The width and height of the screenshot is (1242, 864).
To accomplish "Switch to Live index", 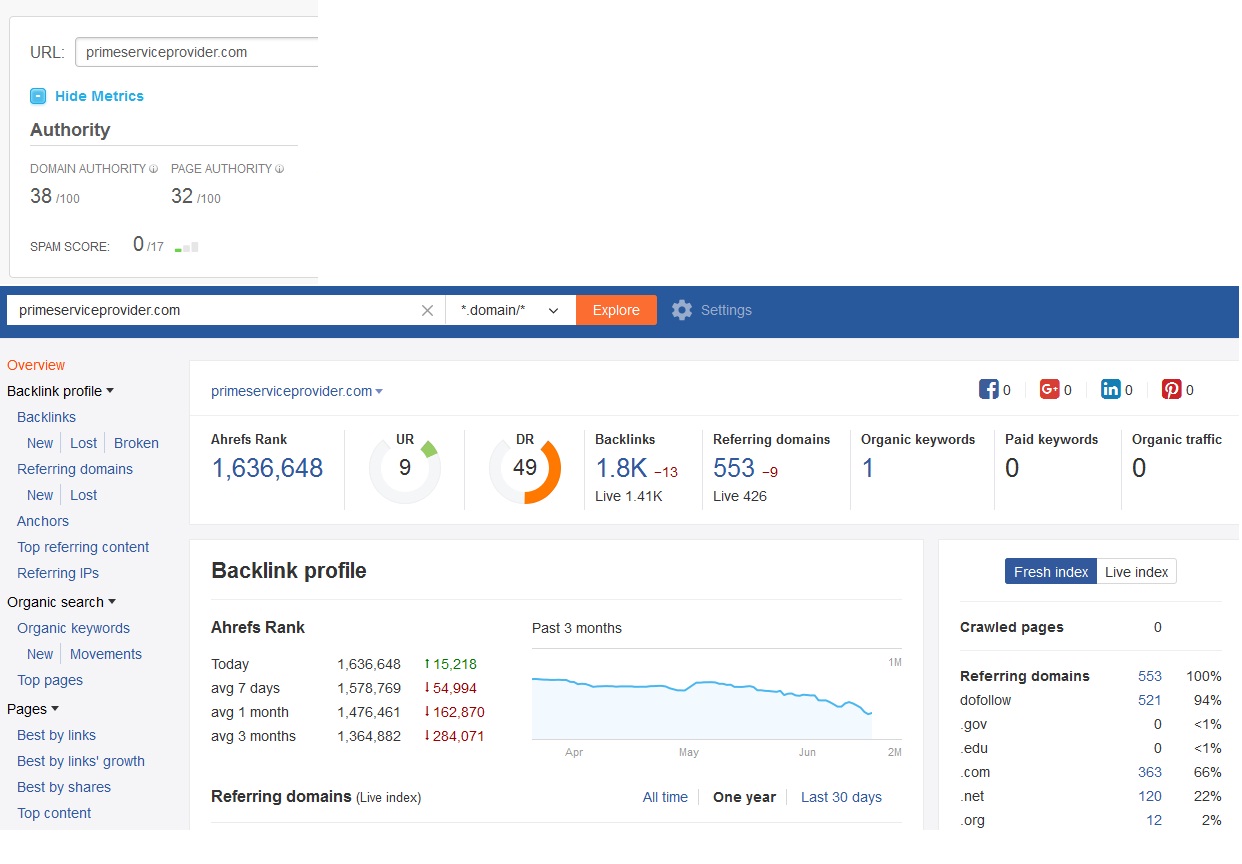I will [1137, 572].
